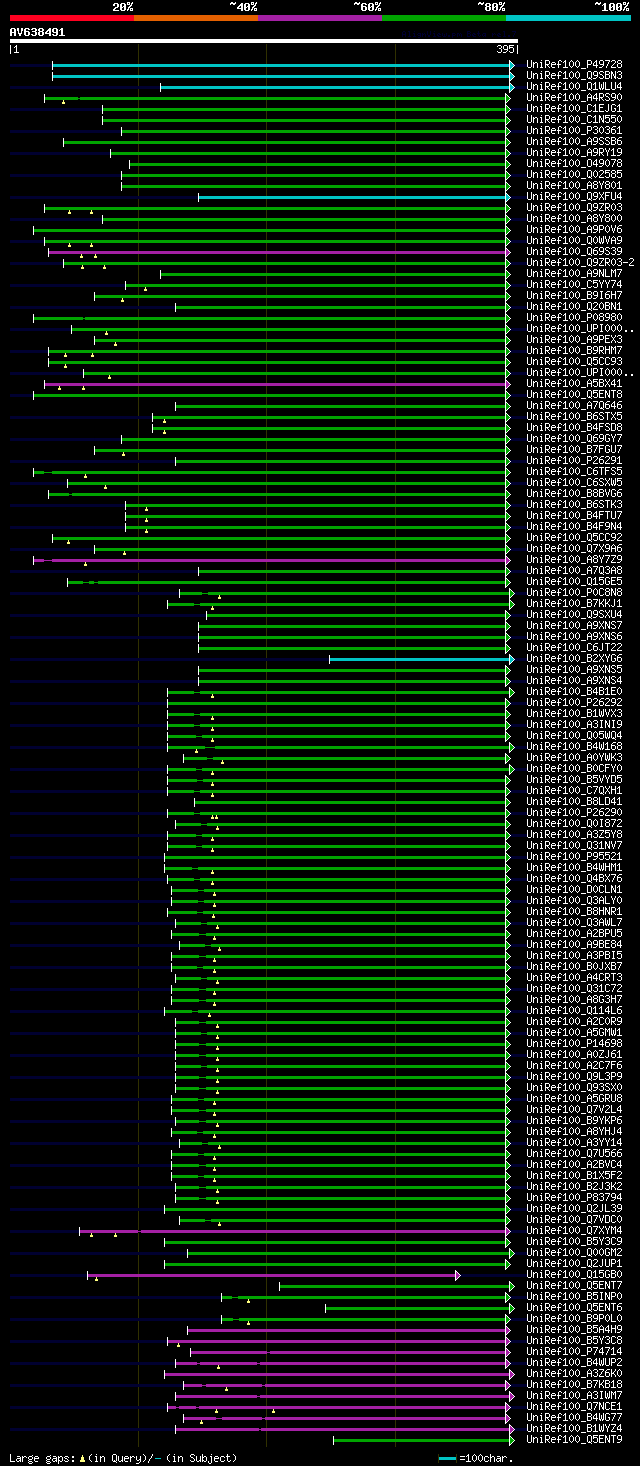Select hit label UniRef100_Q7V2L4

(x=574, y=1109)
